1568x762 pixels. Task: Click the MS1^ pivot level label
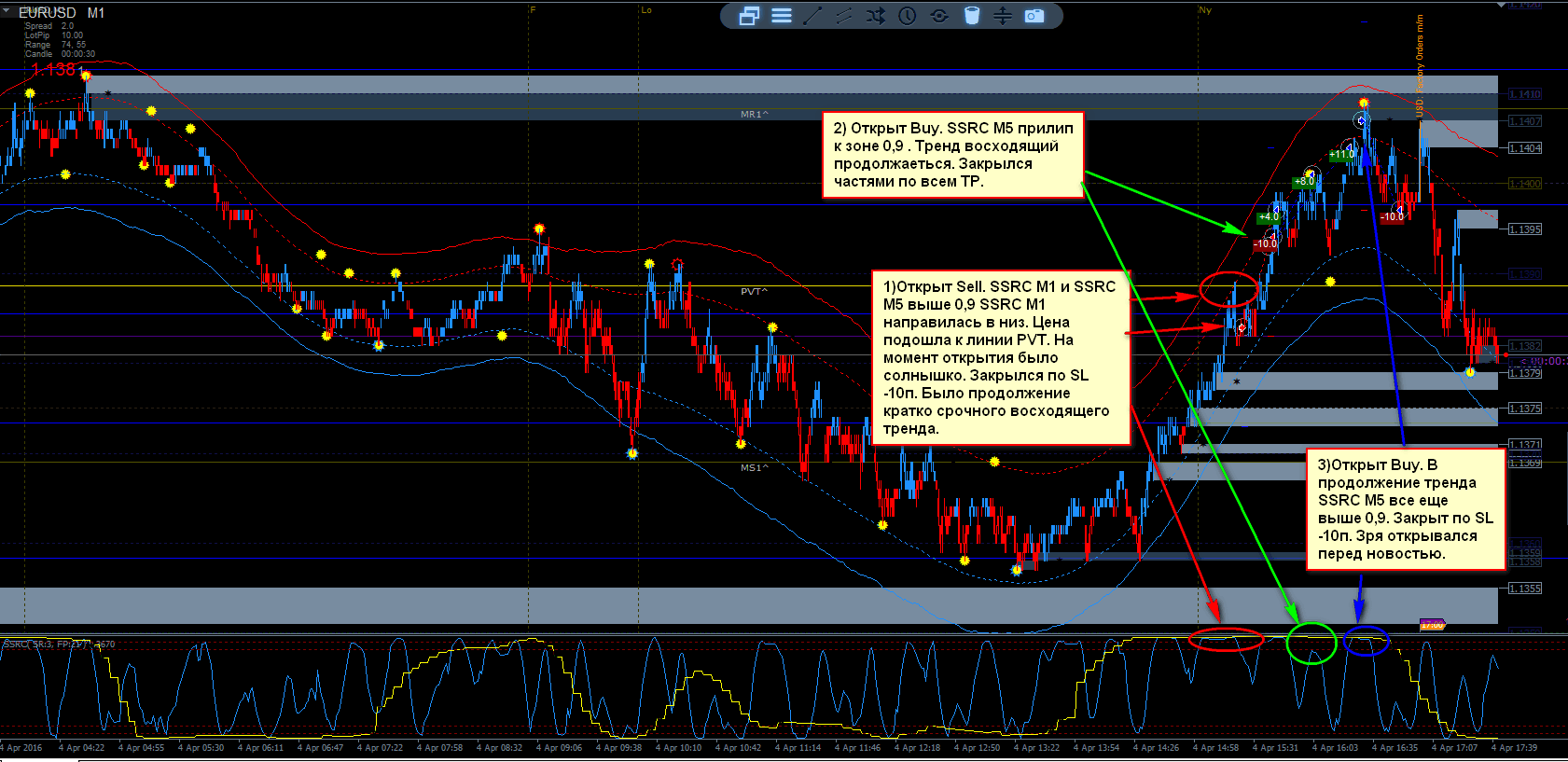[x=755, y=468]
